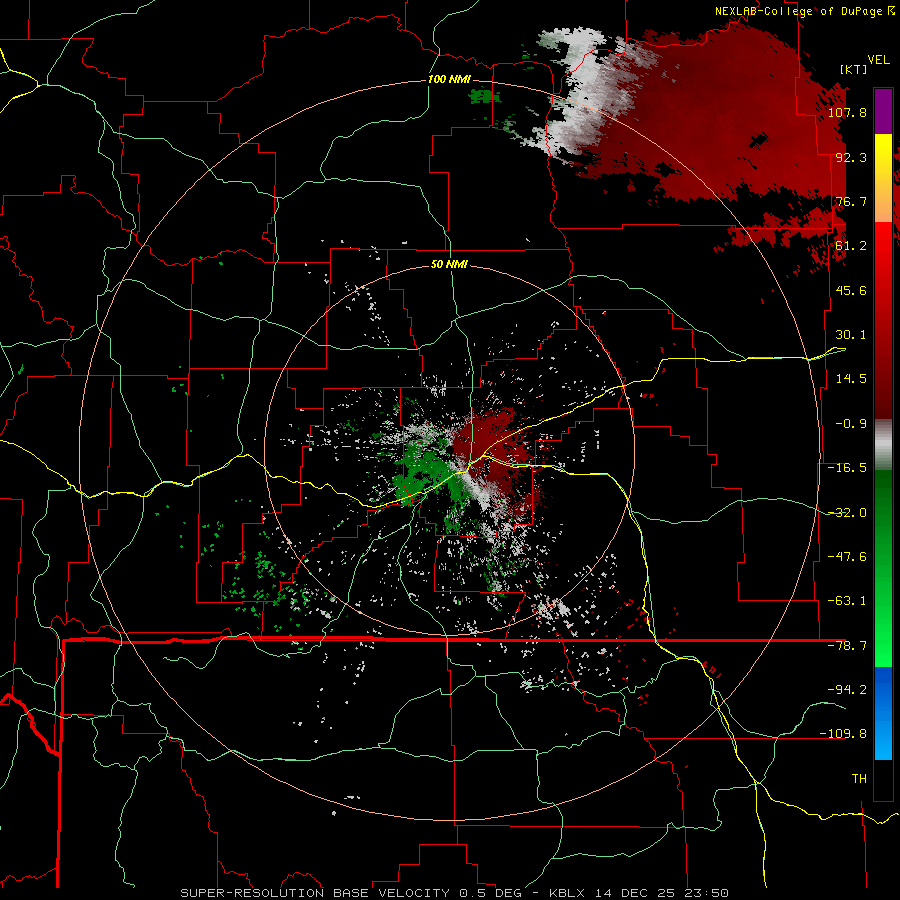Screen dimensions: 900x900
Task: Select the -47.6 scale value
Action: pyautogui.click(x=847, y=557)
